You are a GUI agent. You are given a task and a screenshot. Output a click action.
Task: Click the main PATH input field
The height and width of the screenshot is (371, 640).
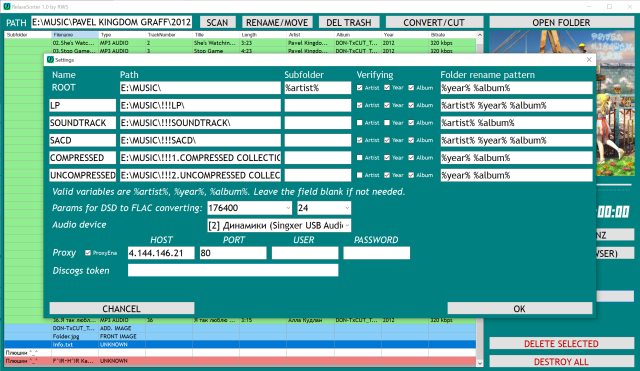112,22
